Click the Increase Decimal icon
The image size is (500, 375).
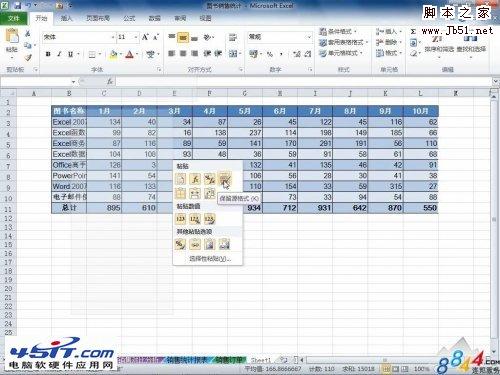[297, 54]
